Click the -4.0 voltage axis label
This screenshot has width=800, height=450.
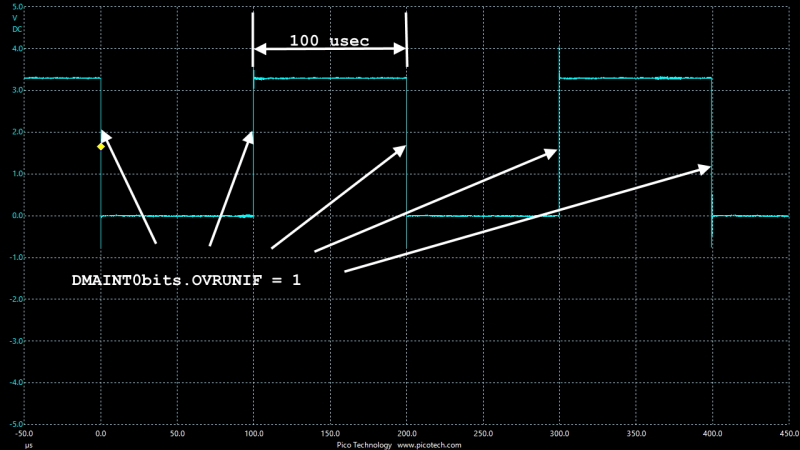point(17,383)
